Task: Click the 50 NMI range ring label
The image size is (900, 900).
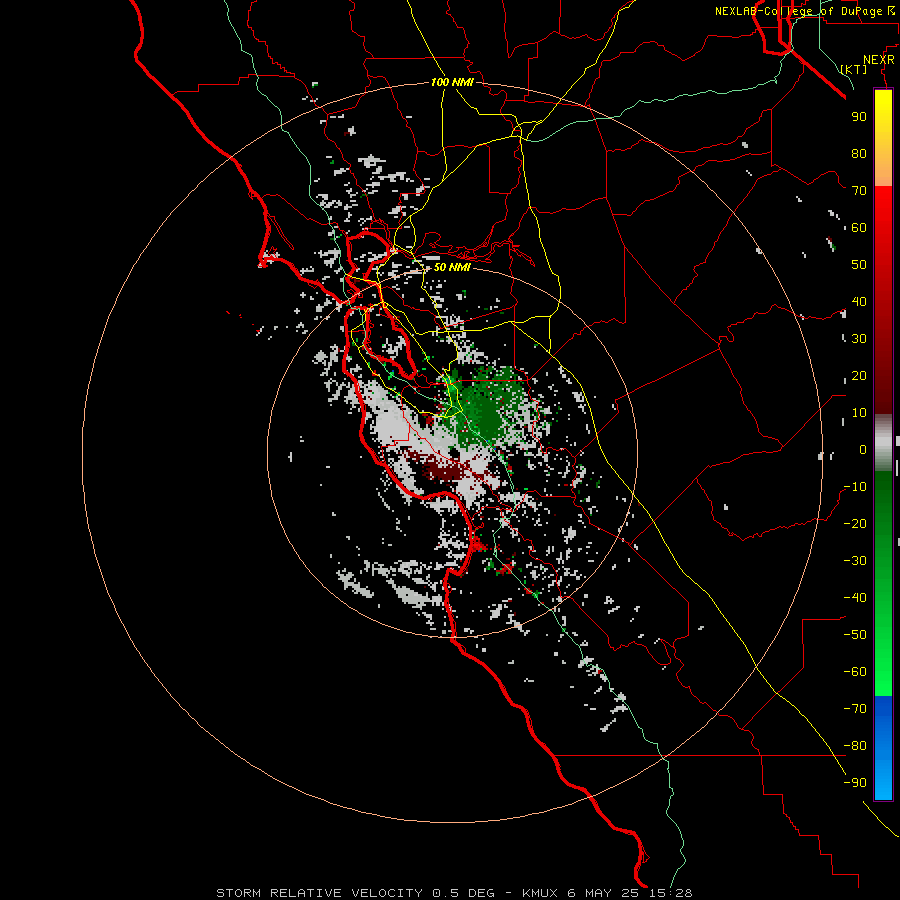Action: 452,267
